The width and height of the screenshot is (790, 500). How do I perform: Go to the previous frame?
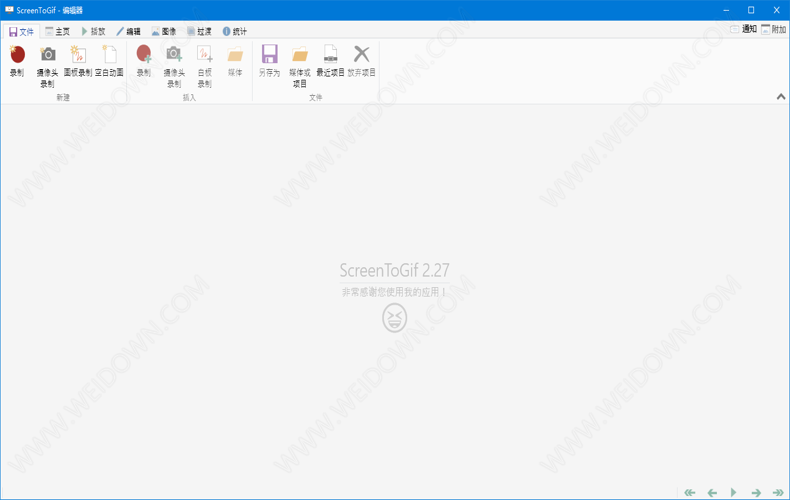[712, 492]
